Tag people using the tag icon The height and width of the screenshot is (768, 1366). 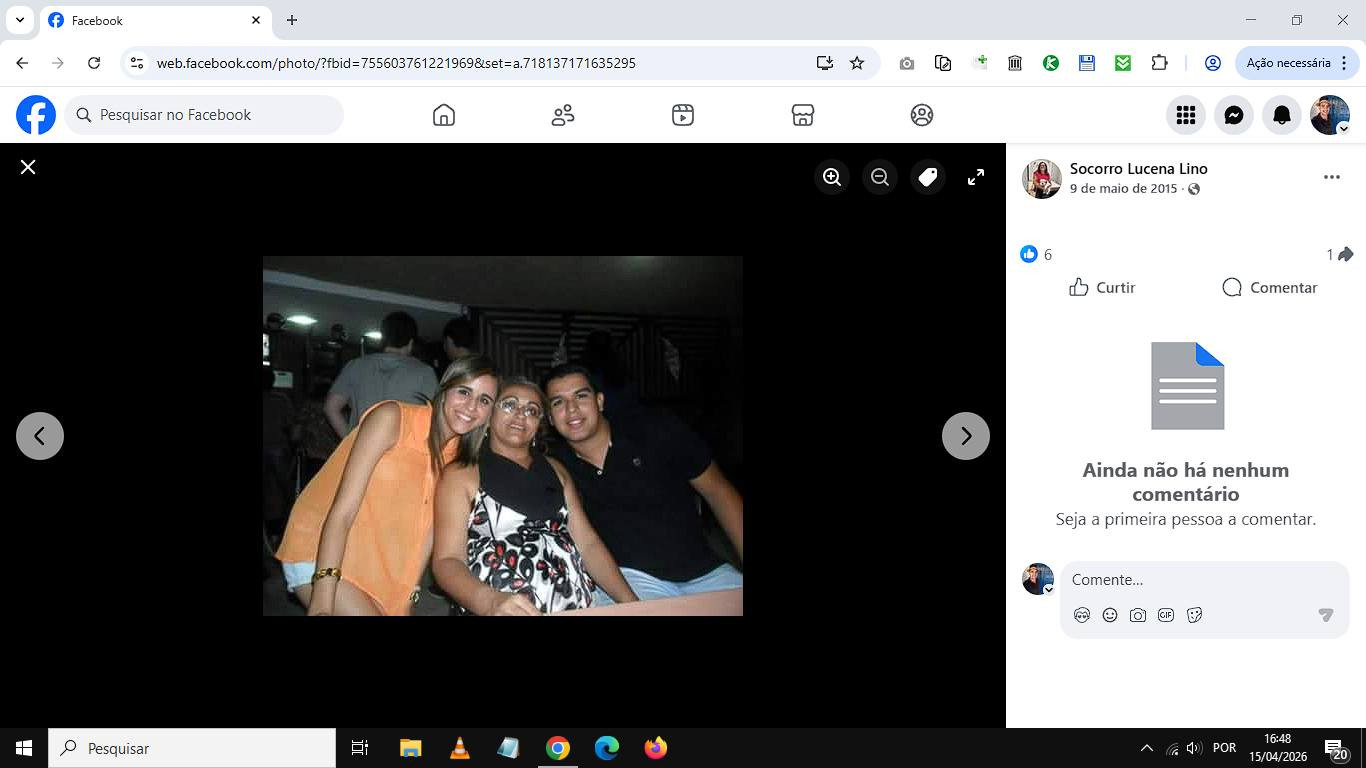point(928,177)
